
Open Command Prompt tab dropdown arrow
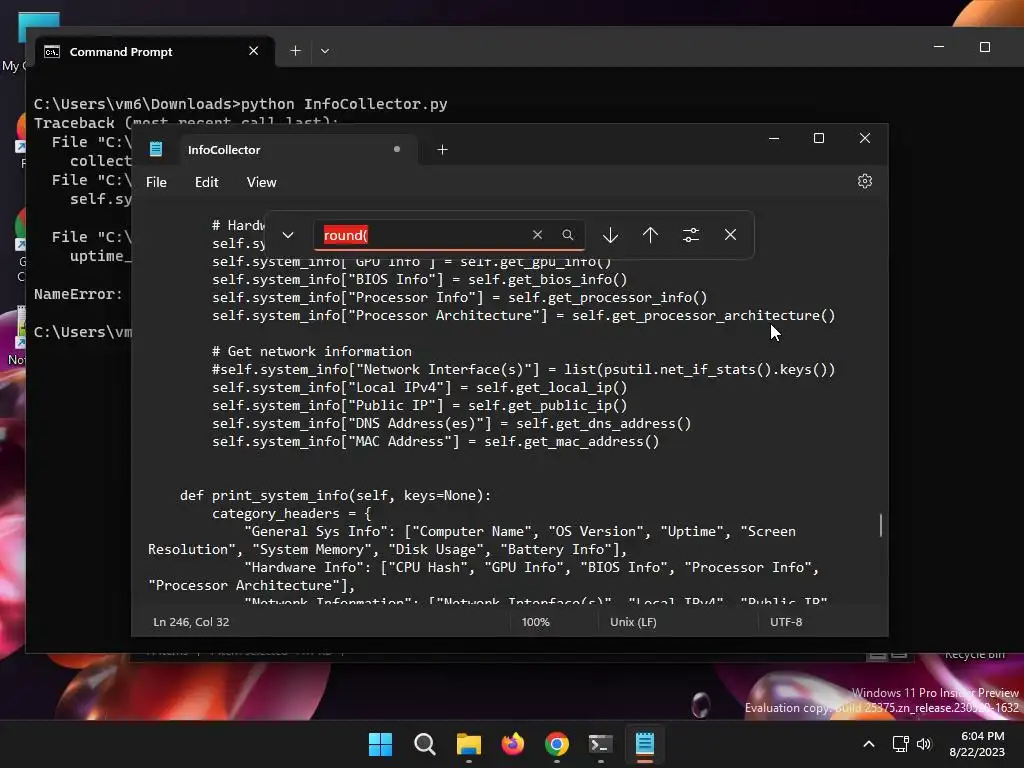325,51
